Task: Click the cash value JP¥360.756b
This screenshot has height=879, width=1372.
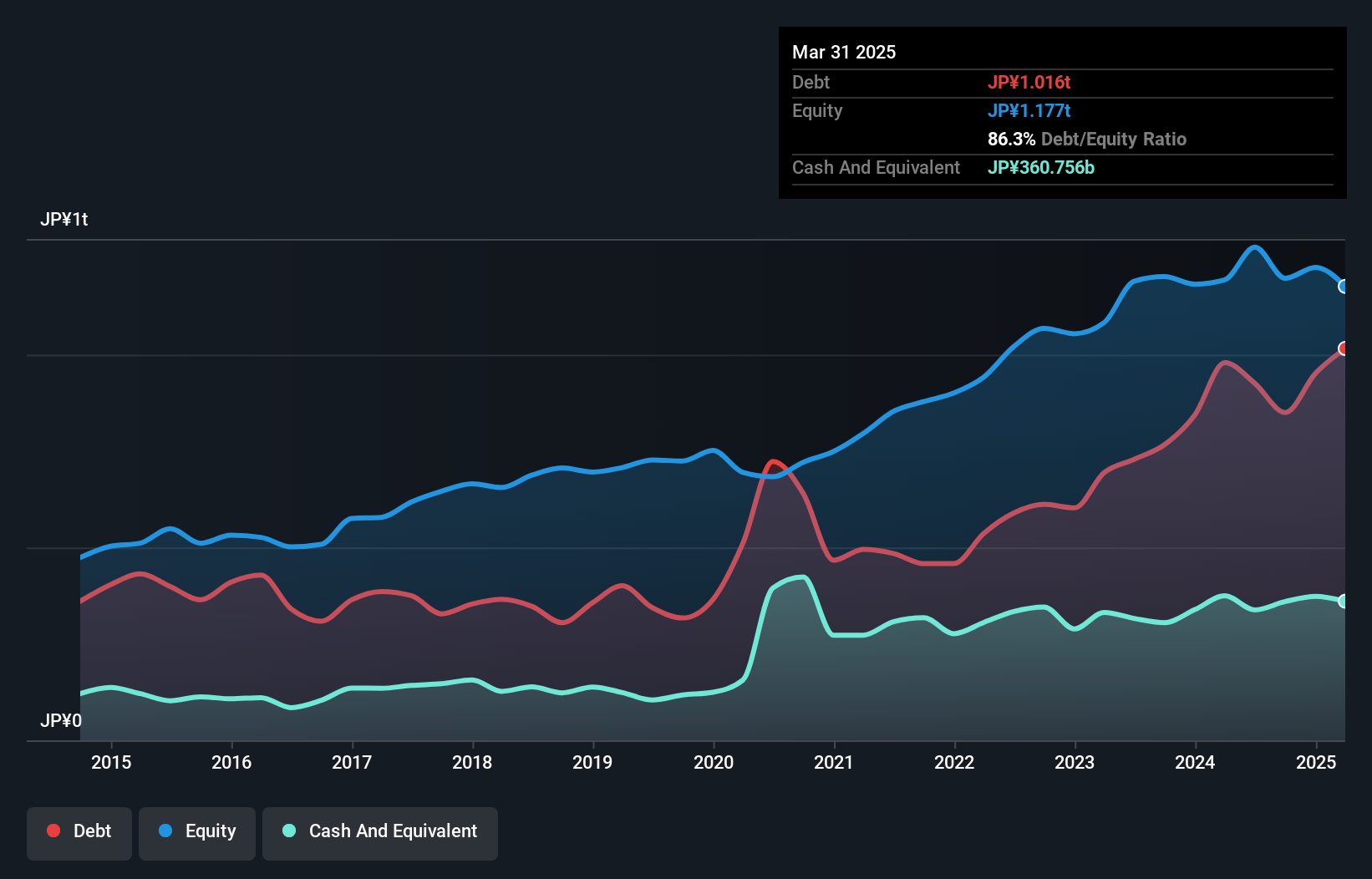Action: [x=1041, y=167]
